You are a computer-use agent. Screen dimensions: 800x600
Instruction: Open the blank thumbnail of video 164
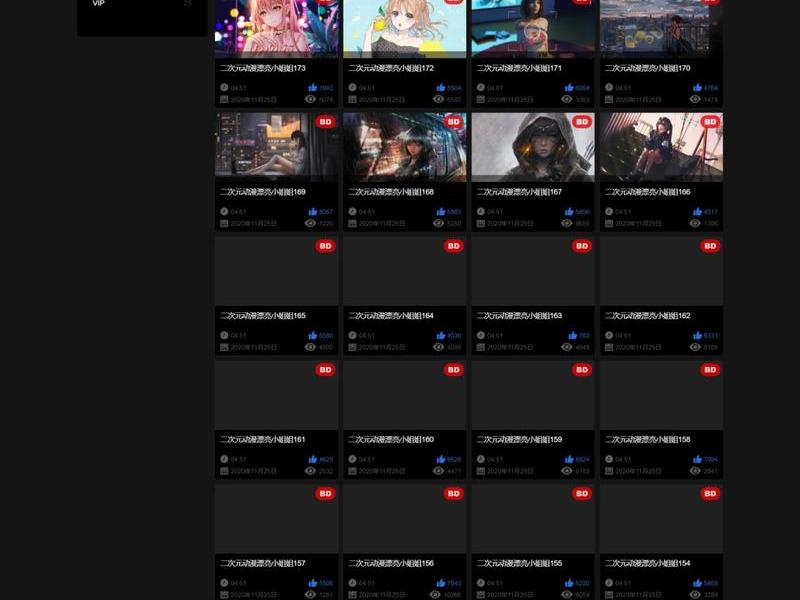tap(405, 271)
